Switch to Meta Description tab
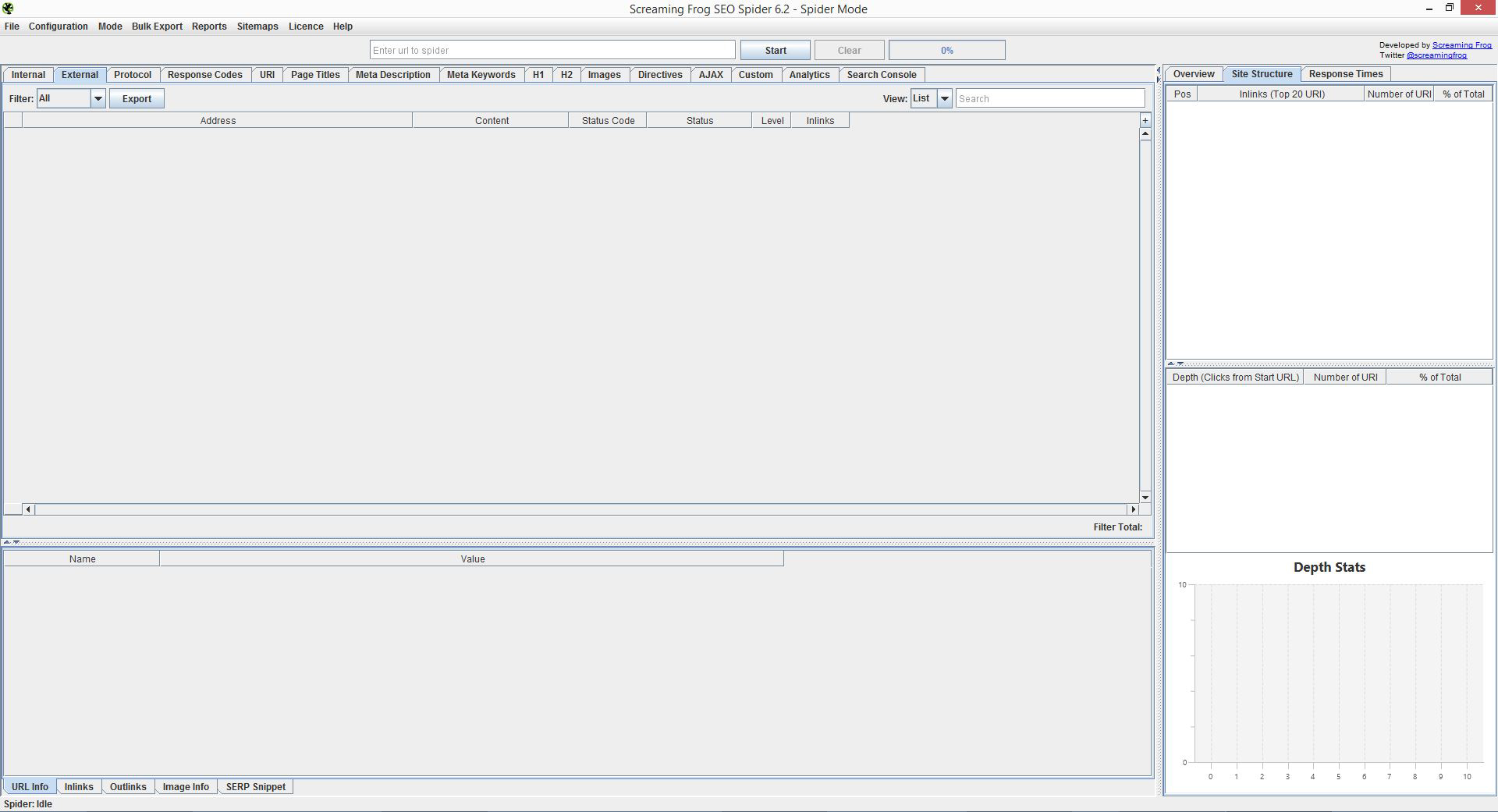The height and width of the screenshot is (812, 1498). 393,75
